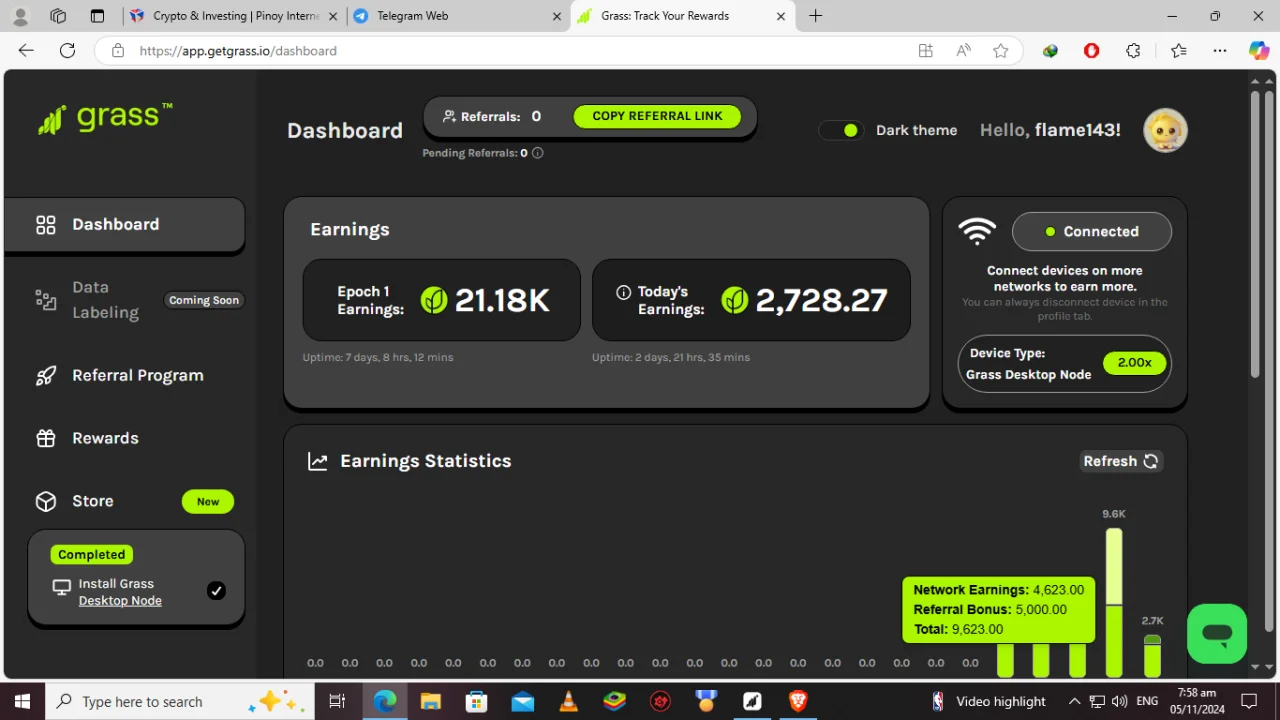
Task: Open the Copilot sidebar icon
Action: [x=1259, y=51]
